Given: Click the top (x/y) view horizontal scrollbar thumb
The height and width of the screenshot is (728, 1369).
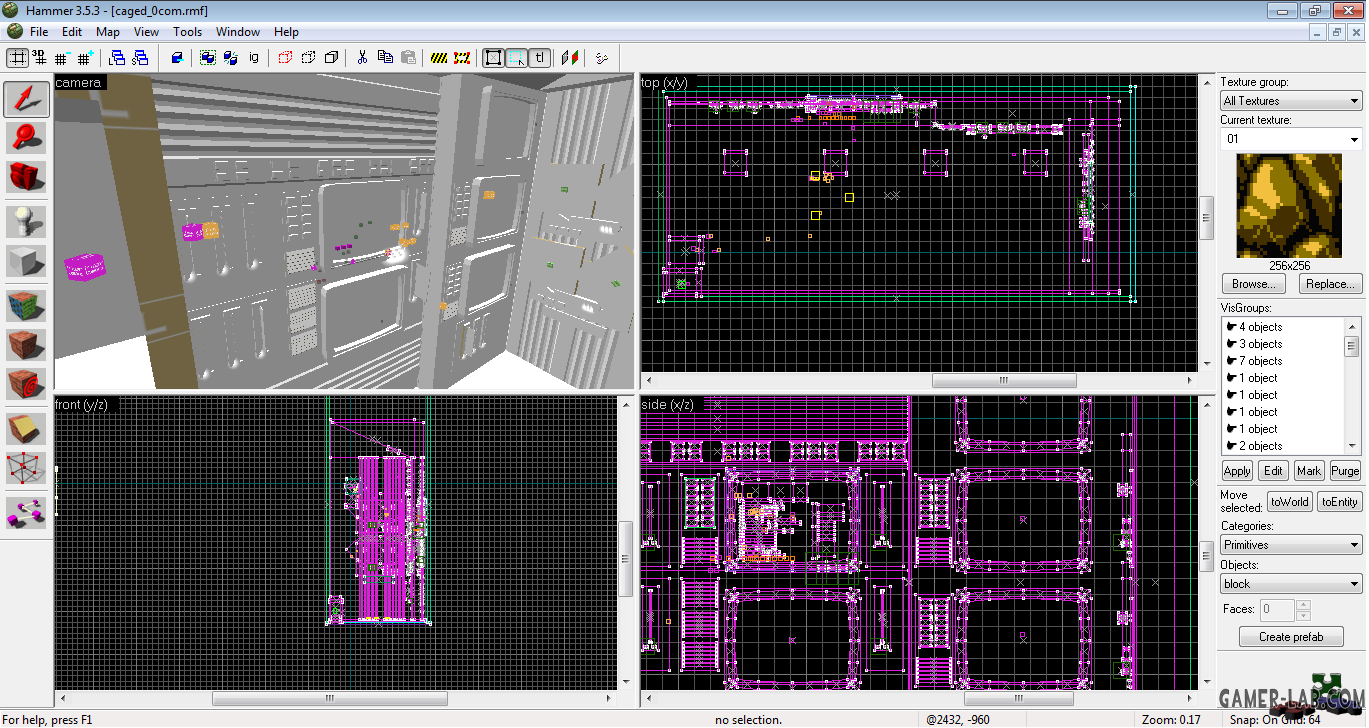Looking at the screenshot, I should pos(1003,380).
